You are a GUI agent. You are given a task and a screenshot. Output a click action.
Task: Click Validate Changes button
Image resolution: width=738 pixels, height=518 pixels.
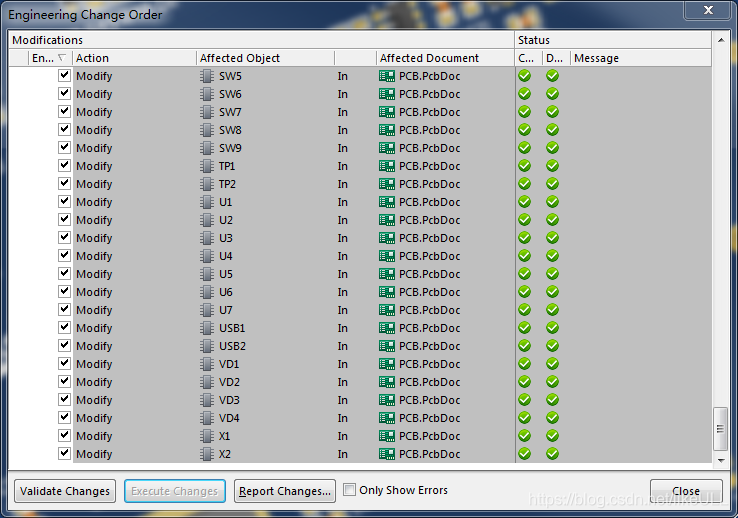65,491
